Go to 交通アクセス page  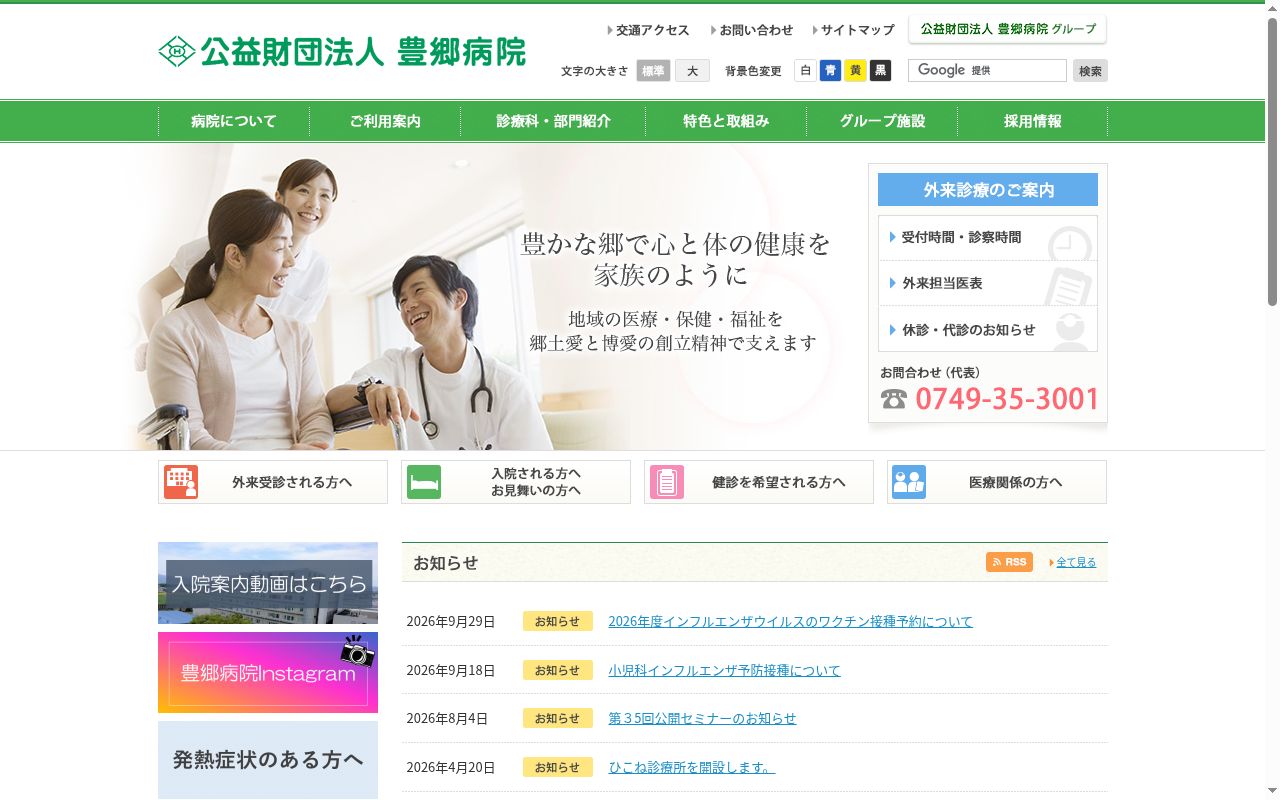click(648, 30)
